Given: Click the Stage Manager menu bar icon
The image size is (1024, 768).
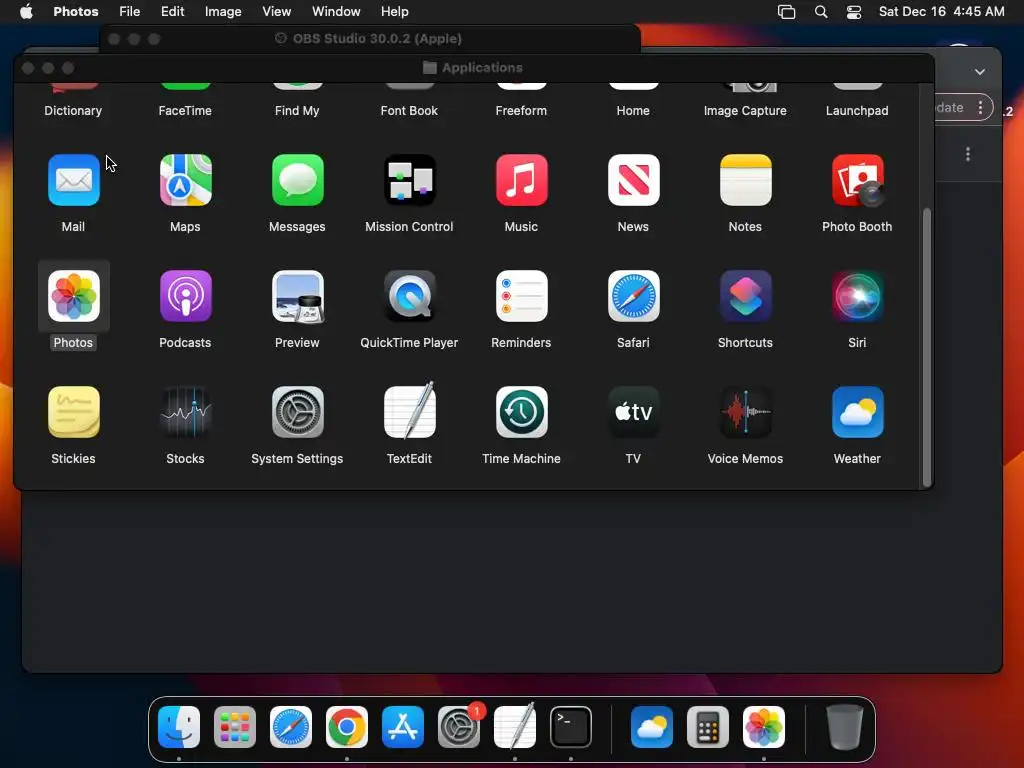Looking at the screenshot, I should tap(786, 12).
